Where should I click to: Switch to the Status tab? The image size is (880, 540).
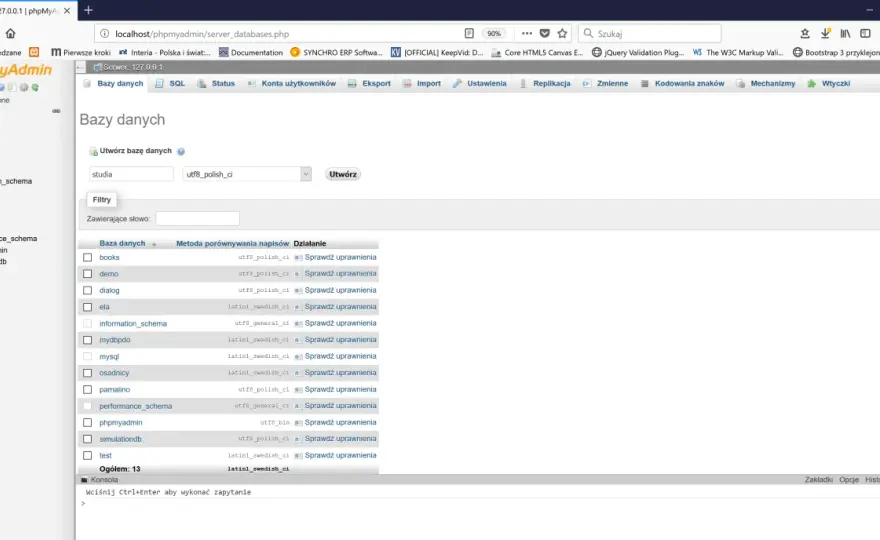coord(217,84)
